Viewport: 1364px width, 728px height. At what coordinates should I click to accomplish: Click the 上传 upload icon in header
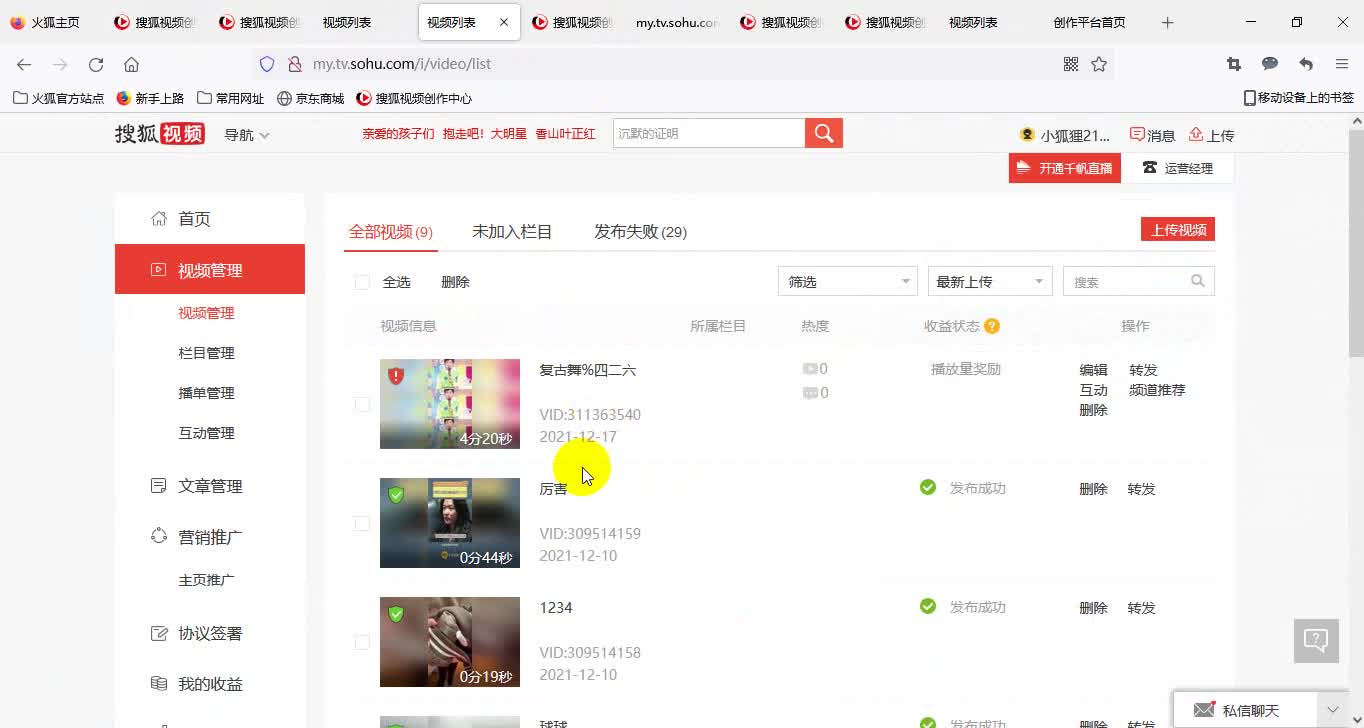[x=1211, y=135]
